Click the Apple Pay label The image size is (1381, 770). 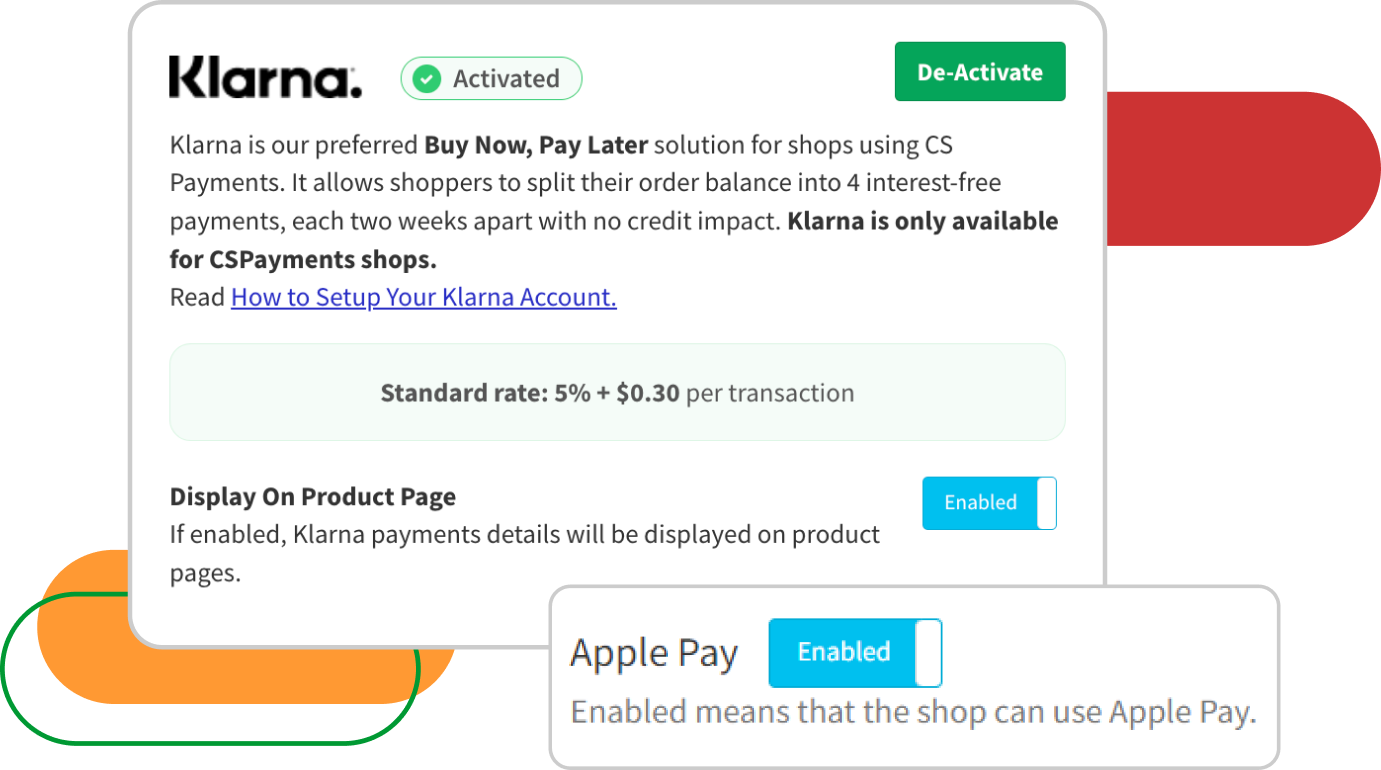[653, 654]
